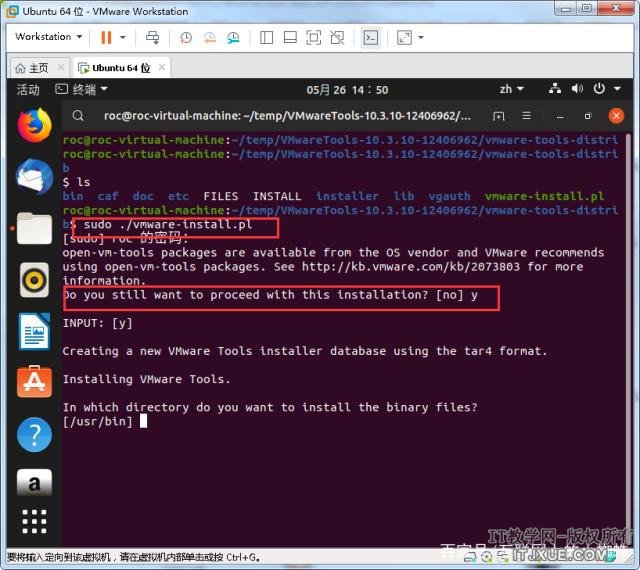Viewport: 640px width, 570px height.
Task: Select the Ubuntu 64 位 tab
Action: click(x=113, y=68)
